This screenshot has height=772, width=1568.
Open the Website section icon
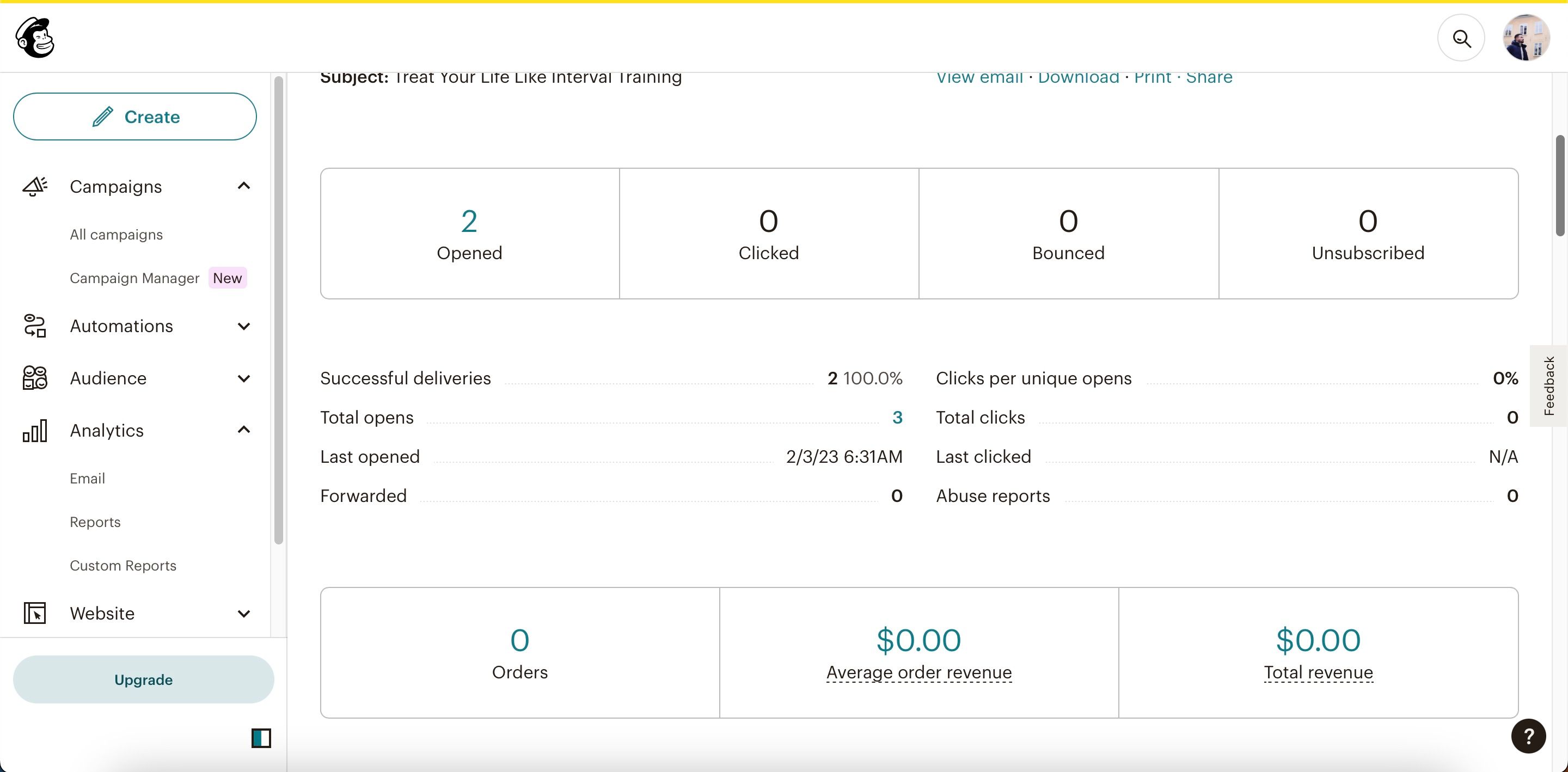tap(35, 613)
